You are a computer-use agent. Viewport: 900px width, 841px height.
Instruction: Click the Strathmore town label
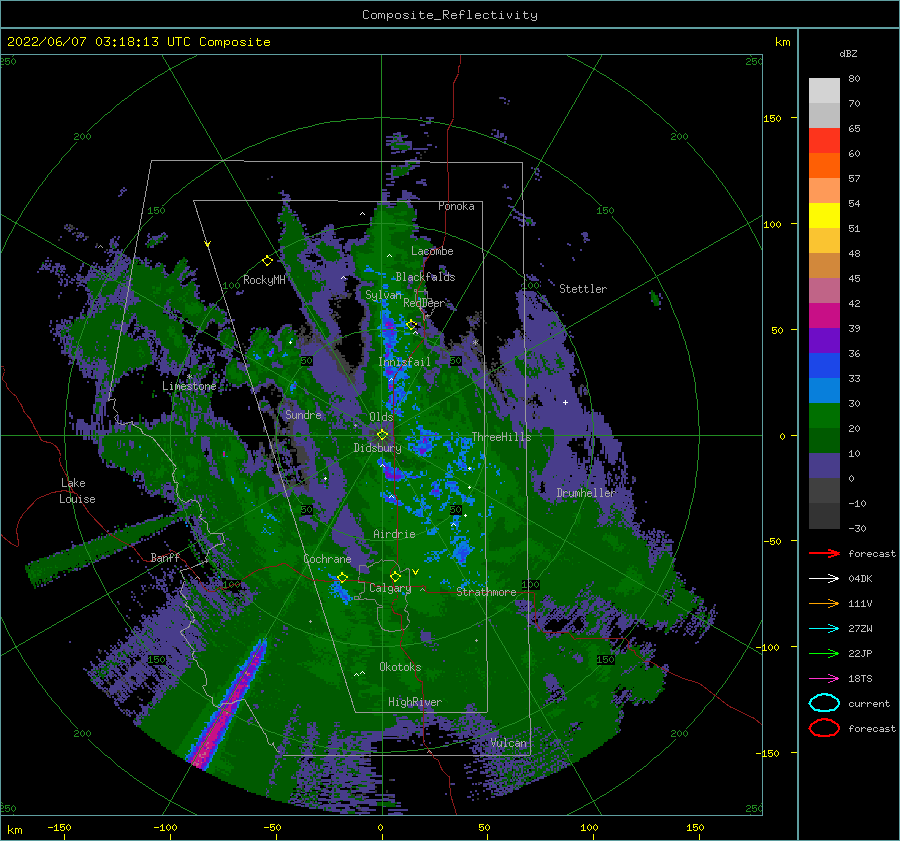486,592
